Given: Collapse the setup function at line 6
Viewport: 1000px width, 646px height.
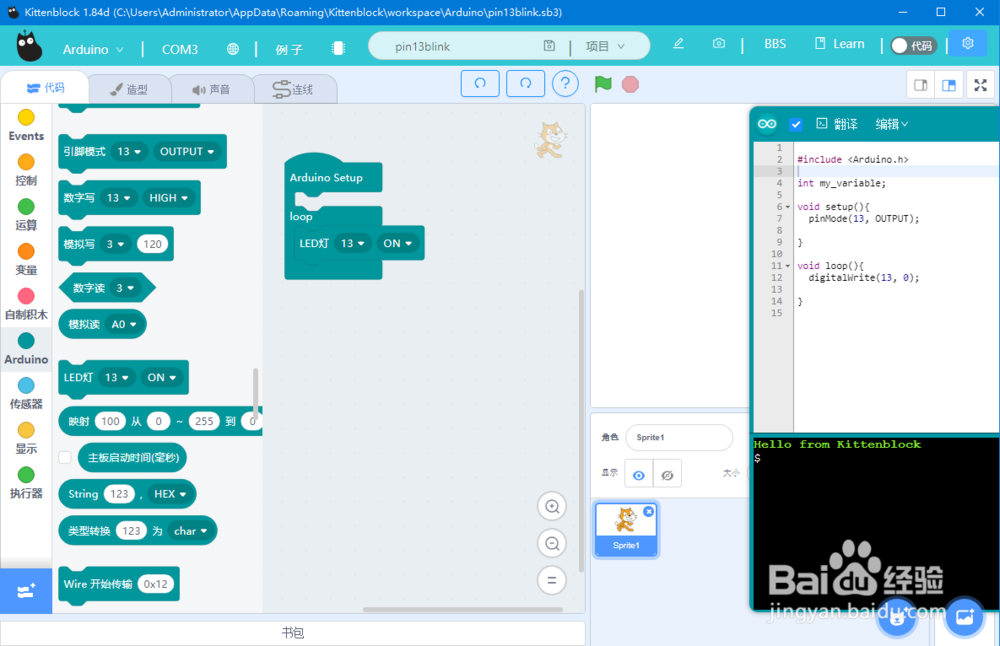Looking at the screenshot, I should (x=788, y=207).
